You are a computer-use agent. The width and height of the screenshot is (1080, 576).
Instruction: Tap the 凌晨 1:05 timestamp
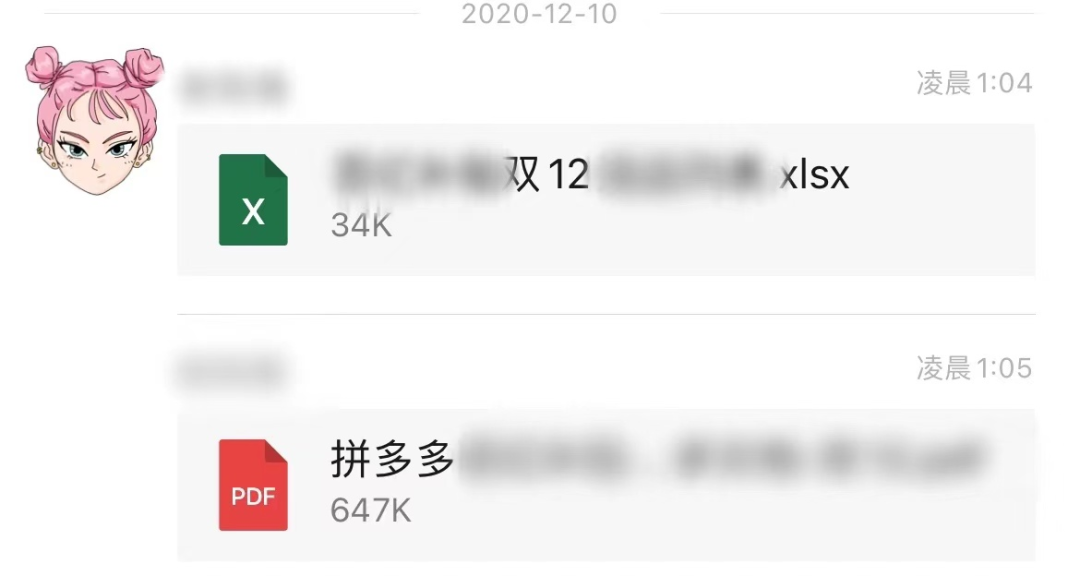click(x=974, y=369)
